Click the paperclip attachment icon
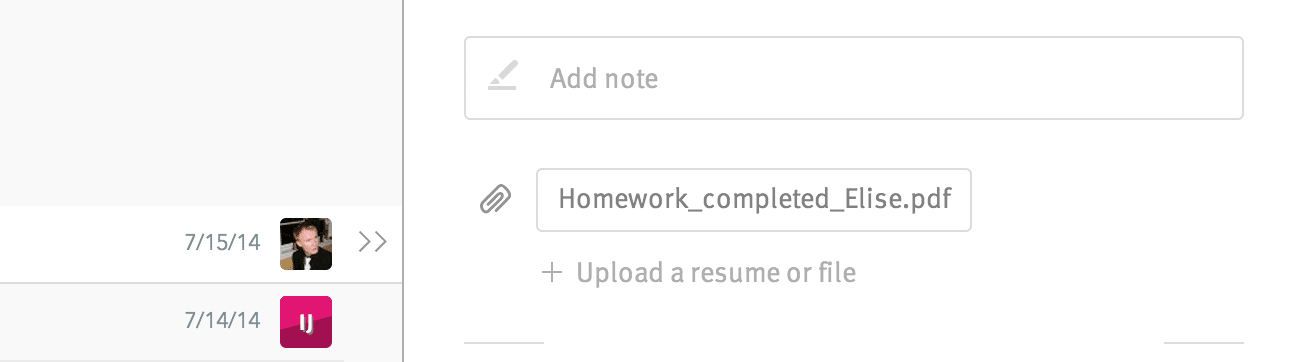 (x=497, y=199)
